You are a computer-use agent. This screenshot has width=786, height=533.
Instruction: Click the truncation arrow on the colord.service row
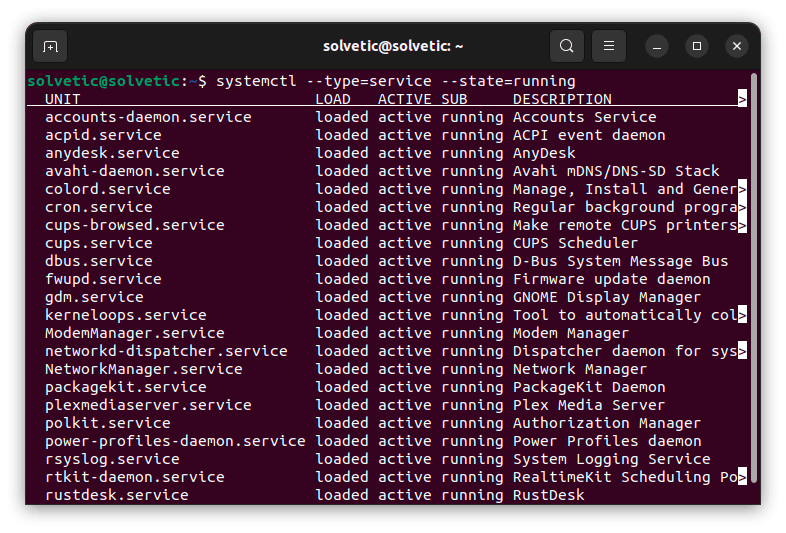coord(742,189)
